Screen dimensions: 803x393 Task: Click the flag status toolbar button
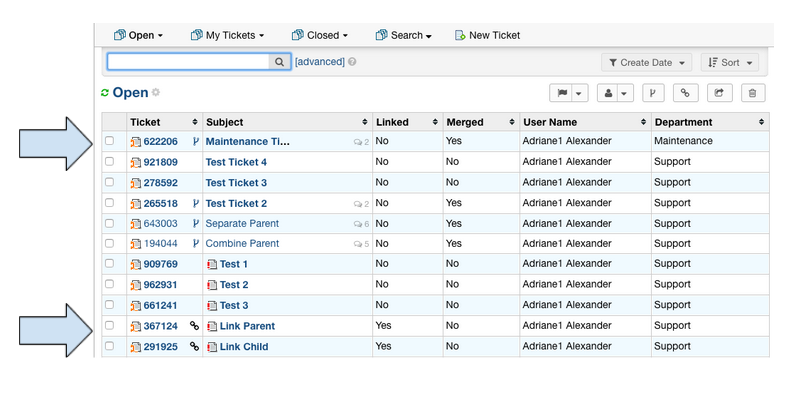(562, 93)
